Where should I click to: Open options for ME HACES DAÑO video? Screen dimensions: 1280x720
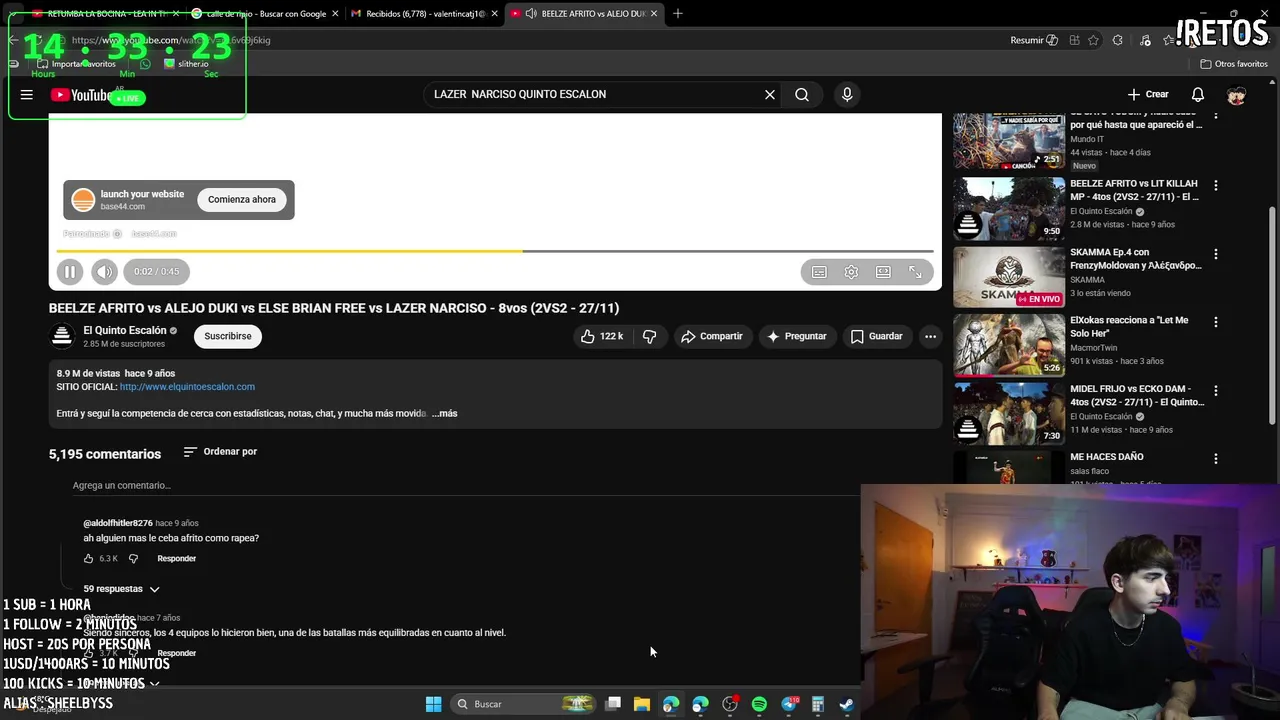pyautogui.click(x=1216, y=458)
